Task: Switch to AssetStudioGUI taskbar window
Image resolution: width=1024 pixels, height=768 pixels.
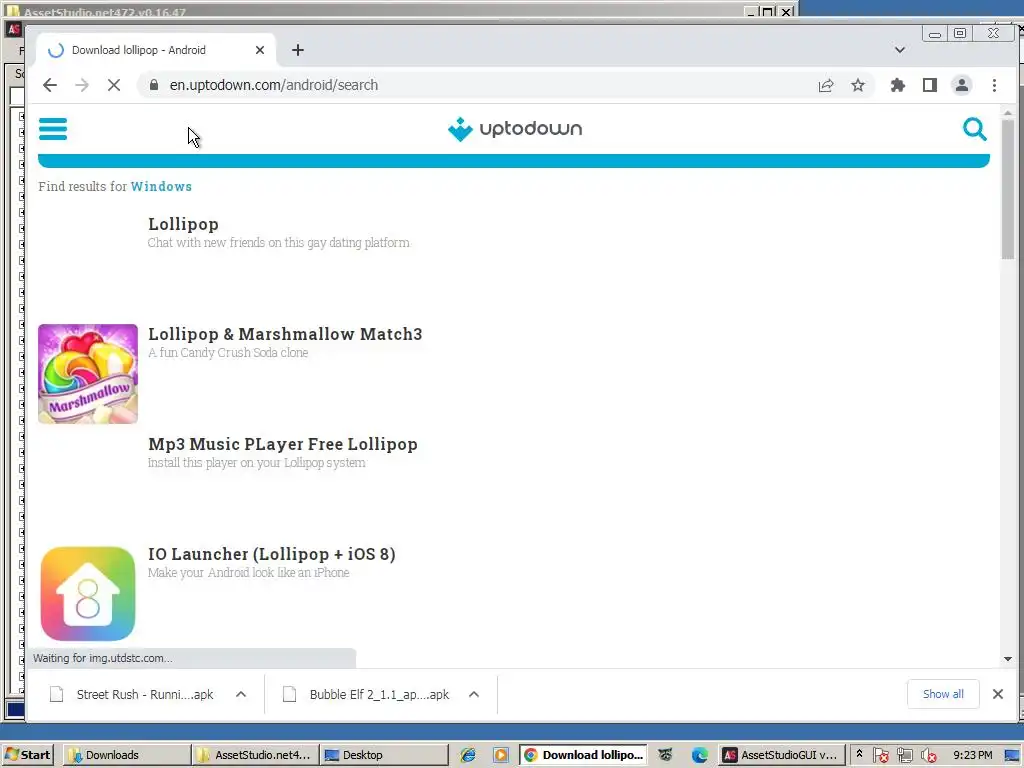Action: coord(782,755)
